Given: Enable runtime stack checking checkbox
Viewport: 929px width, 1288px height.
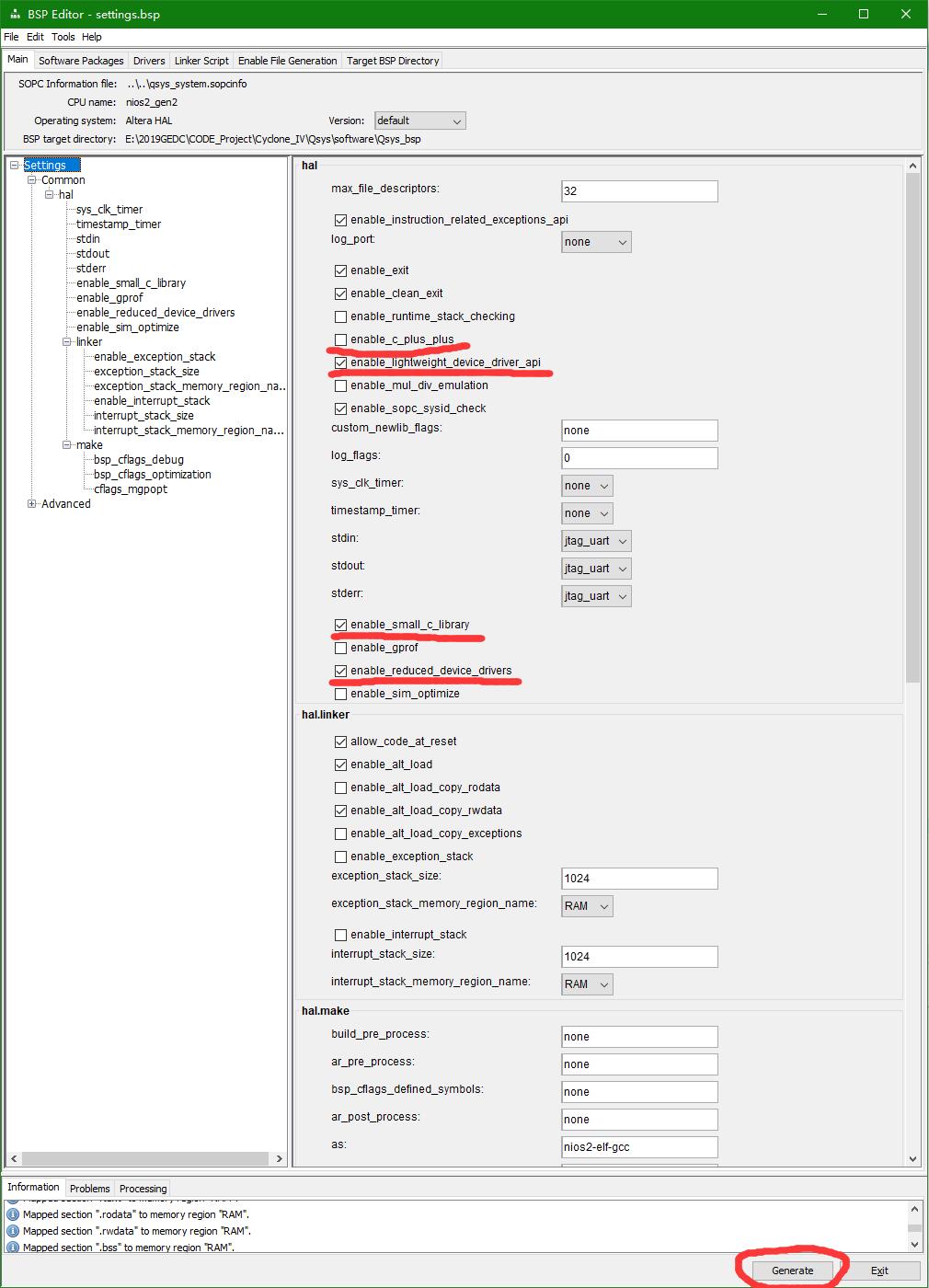Looking at the screenshot, I should coord(341,316).
